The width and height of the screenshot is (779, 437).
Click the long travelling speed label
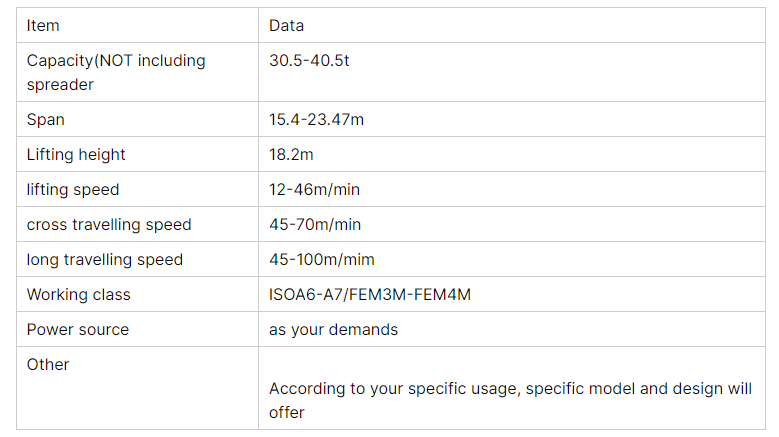coord(105,259)
